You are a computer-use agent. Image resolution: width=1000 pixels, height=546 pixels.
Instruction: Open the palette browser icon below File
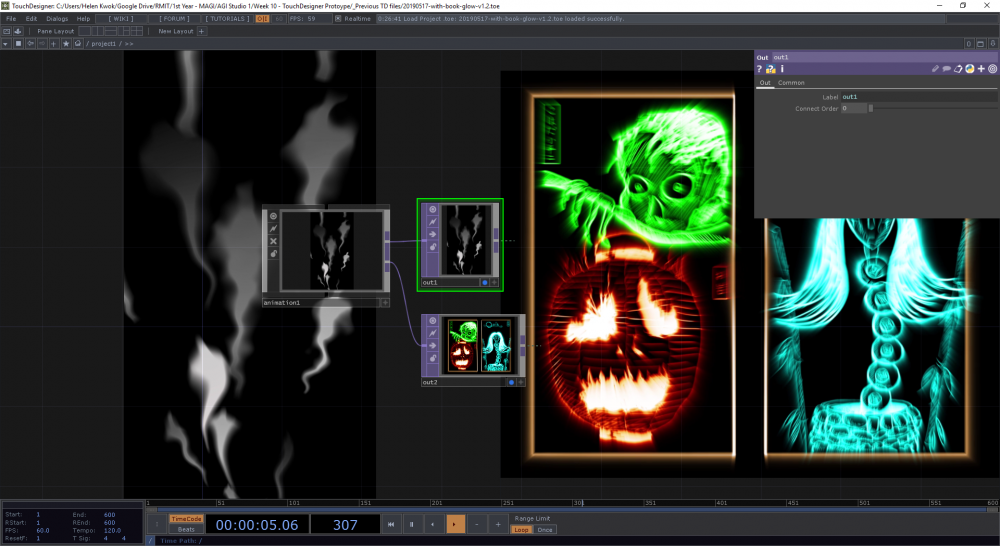(6, 31)
